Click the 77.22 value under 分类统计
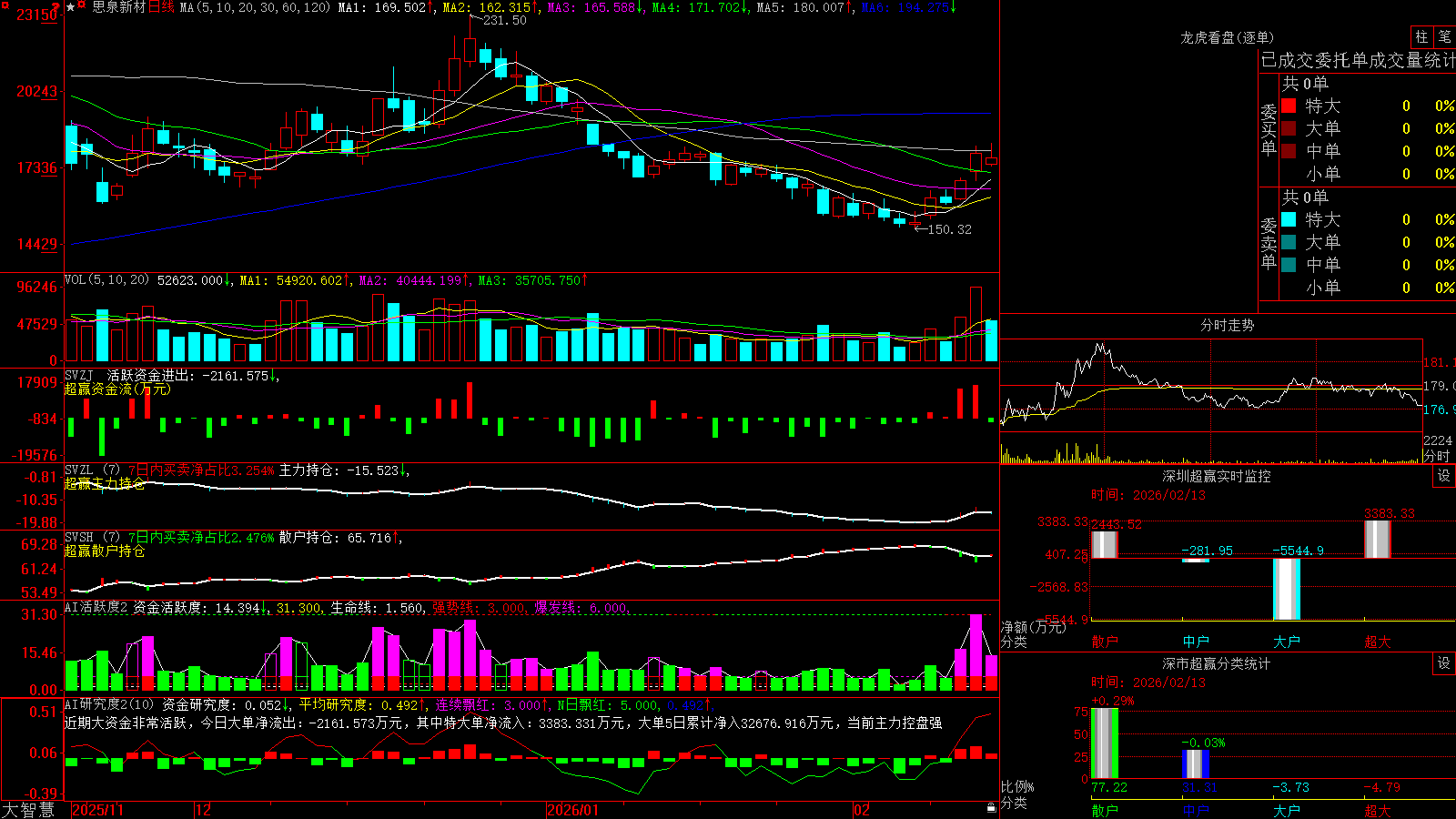 tap(1109, 787)
